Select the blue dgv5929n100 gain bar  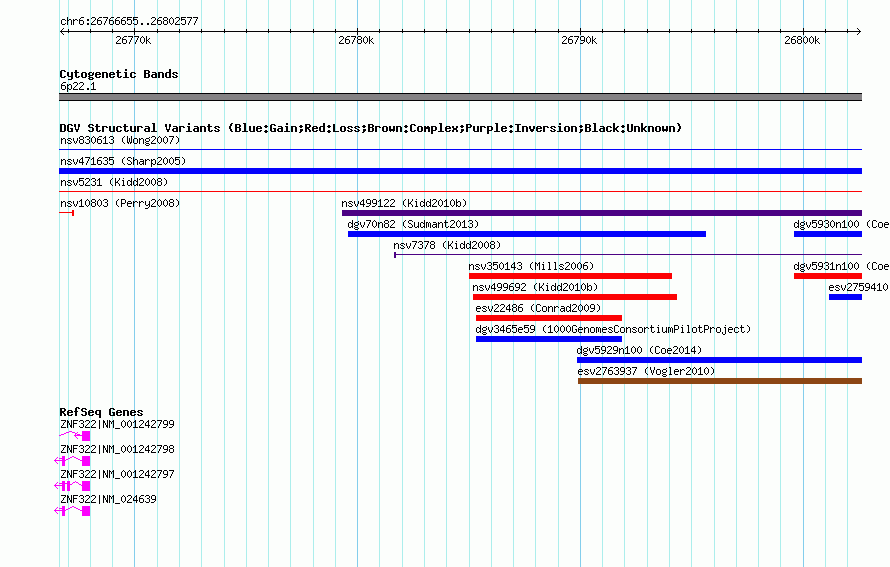pyautogui.click(x=719, y=360)
